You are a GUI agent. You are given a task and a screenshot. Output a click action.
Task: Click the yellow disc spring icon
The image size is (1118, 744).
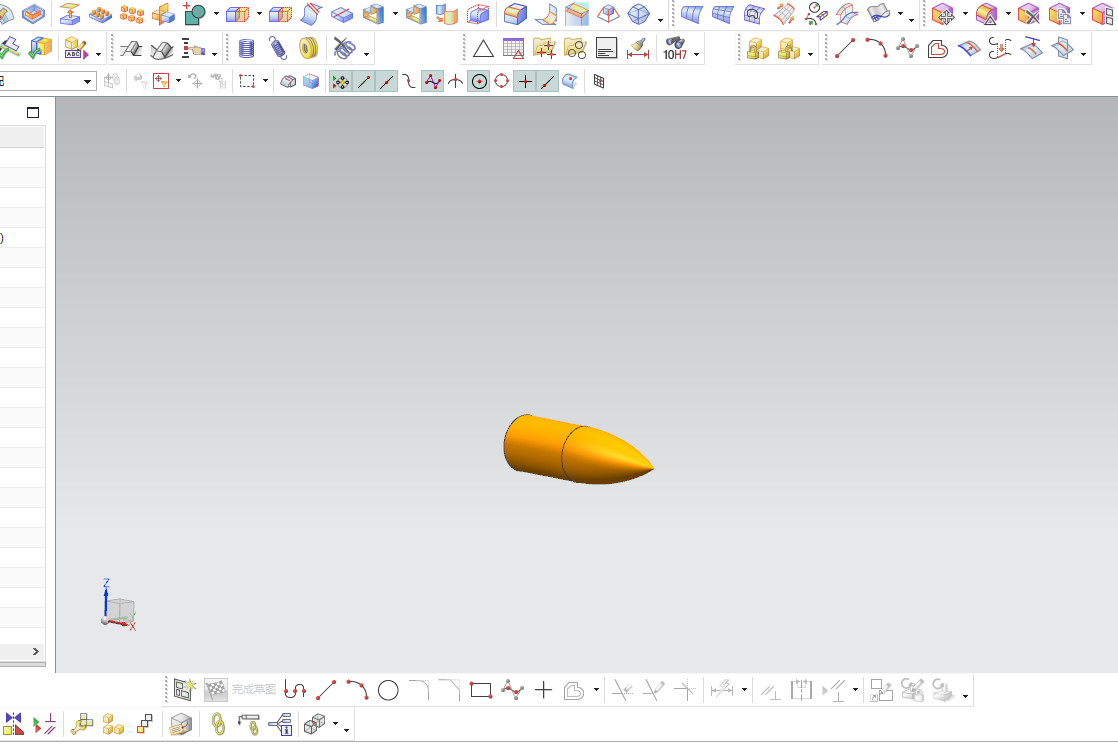coord(308,49)
